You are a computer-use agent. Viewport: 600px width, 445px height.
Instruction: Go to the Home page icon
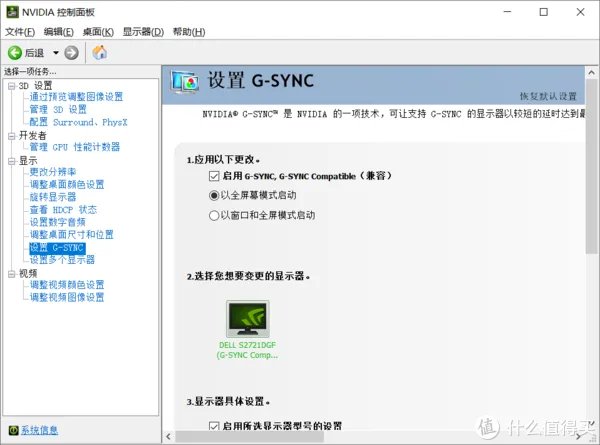point(100,52)
